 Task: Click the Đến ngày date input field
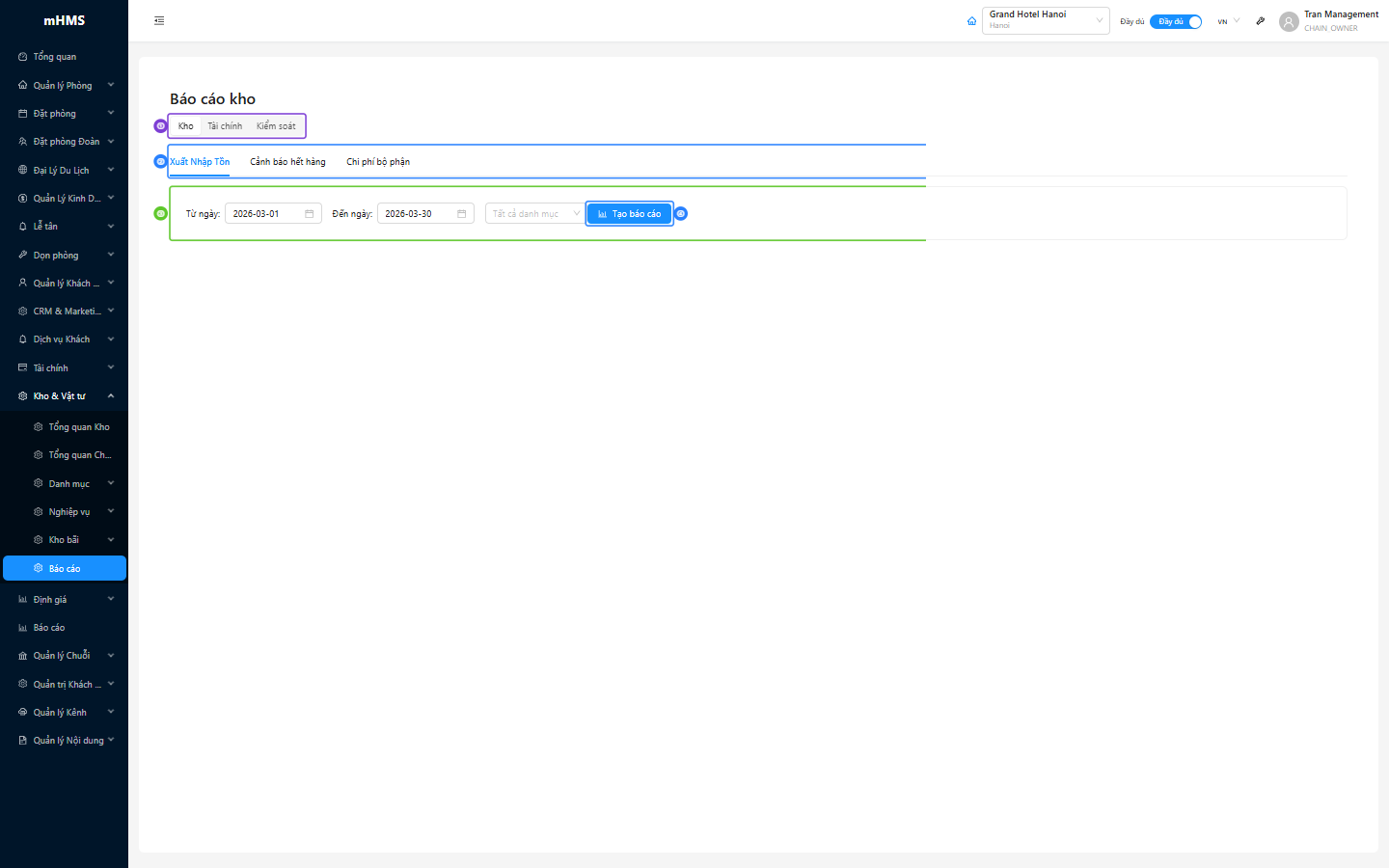point(415,214)
